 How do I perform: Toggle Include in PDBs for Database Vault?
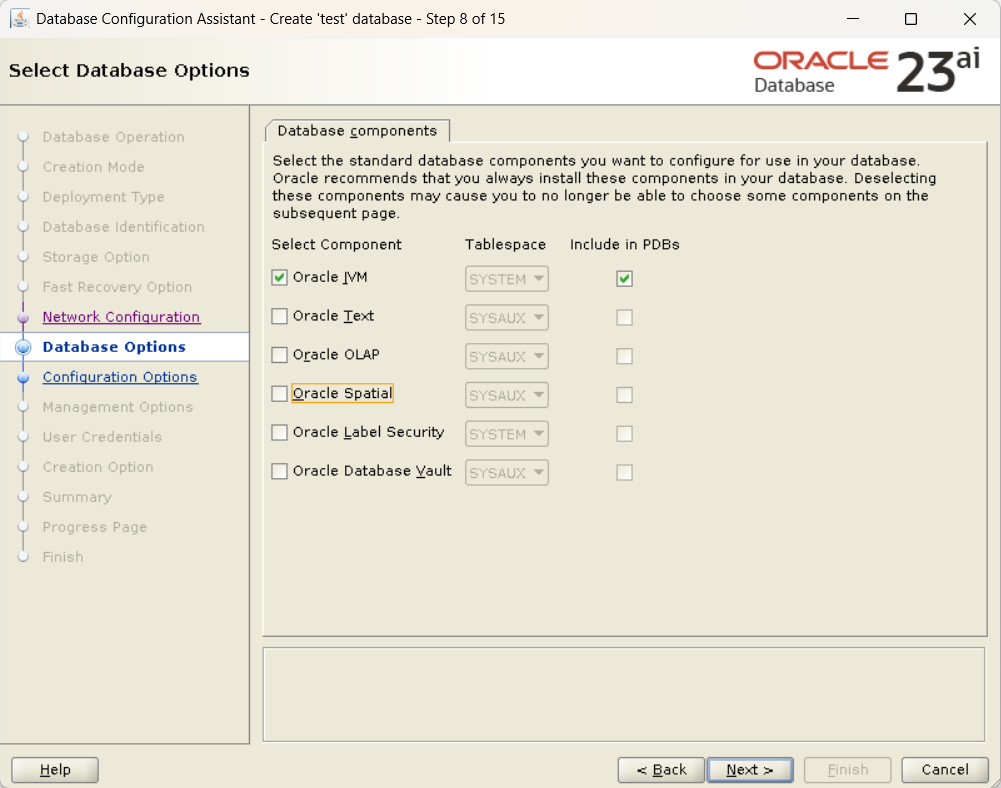(x=624, y=472)
